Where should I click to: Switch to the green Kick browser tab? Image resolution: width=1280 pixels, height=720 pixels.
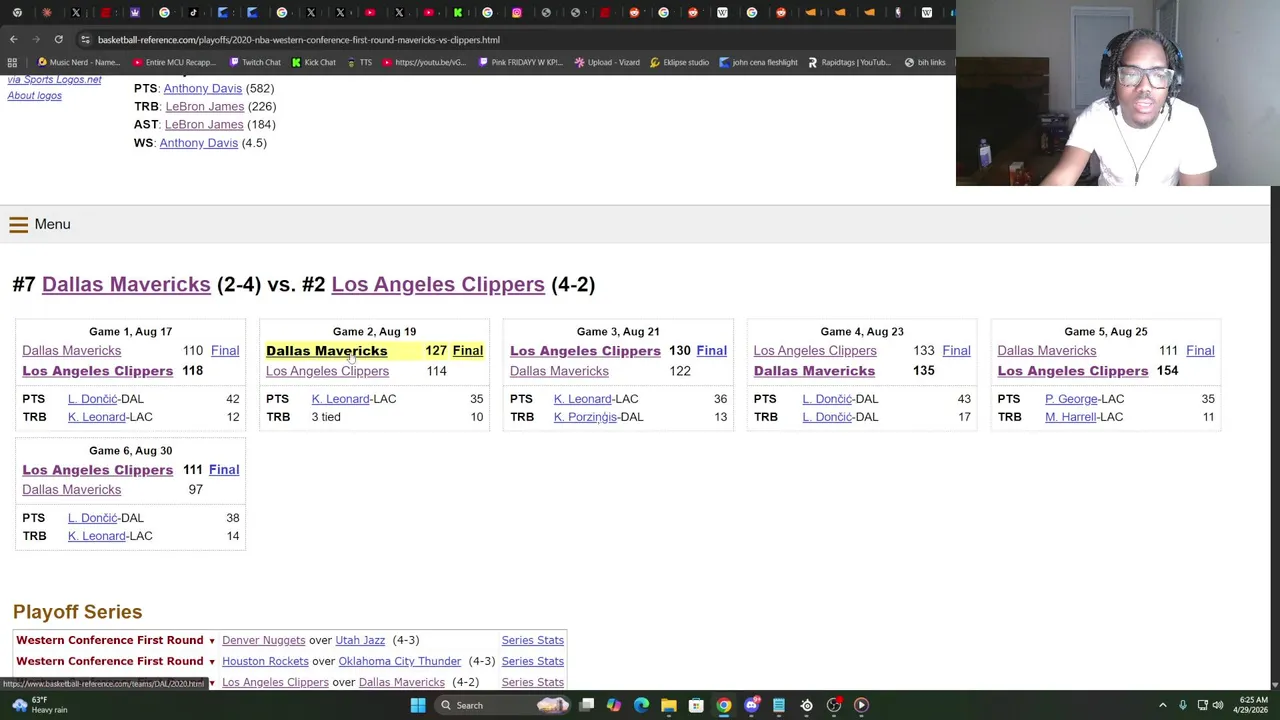coord(458,13)
